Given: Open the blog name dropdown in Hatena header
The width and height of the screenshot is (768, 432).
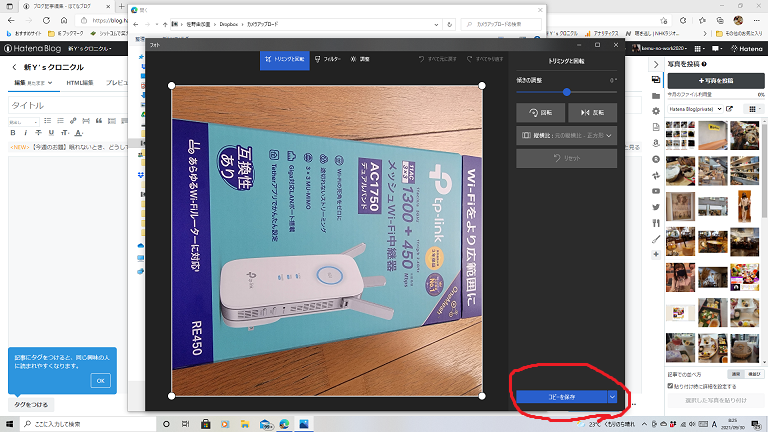Looking at the screenshot, I should (90, 48).
